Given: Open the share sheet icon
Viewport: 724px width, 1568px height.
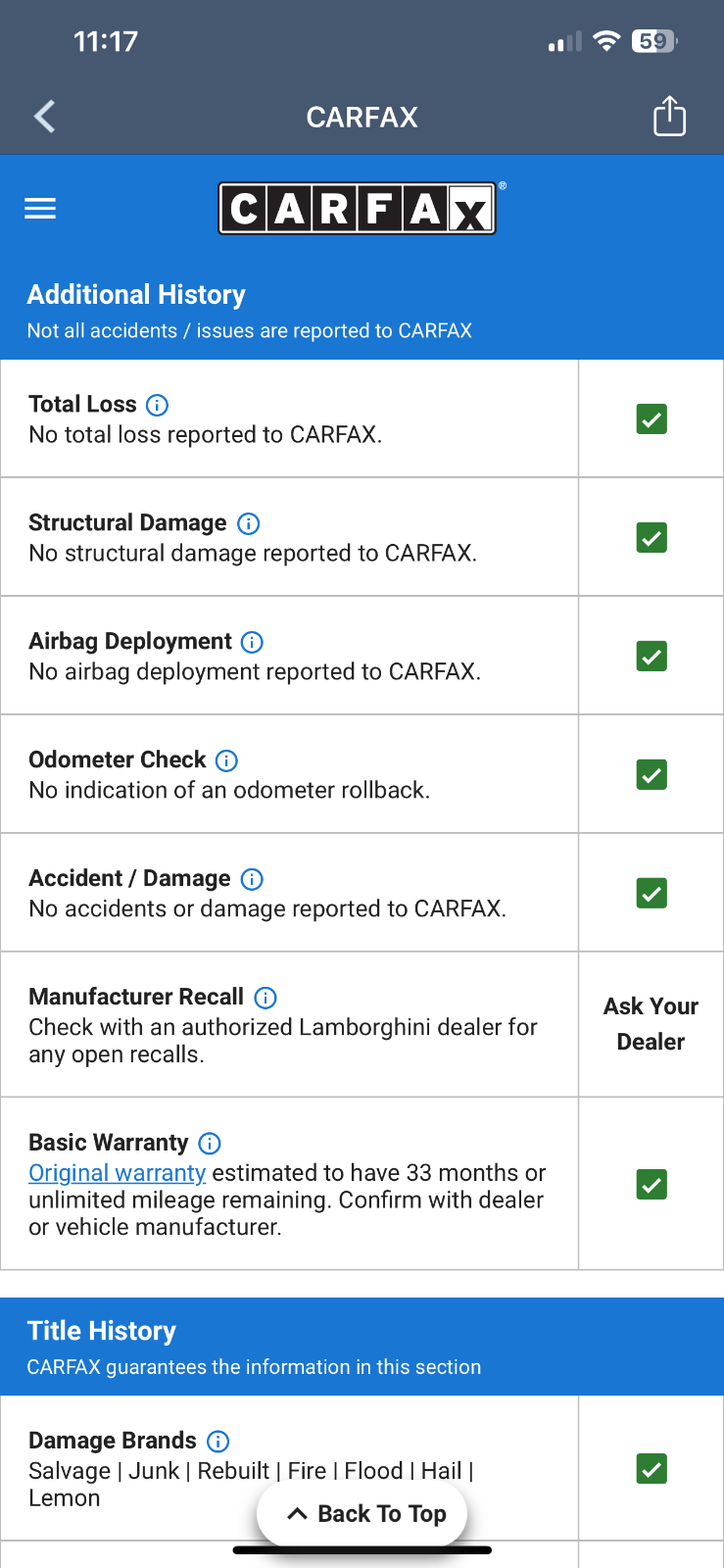Looking at the screenshot, I should [669, 116].
